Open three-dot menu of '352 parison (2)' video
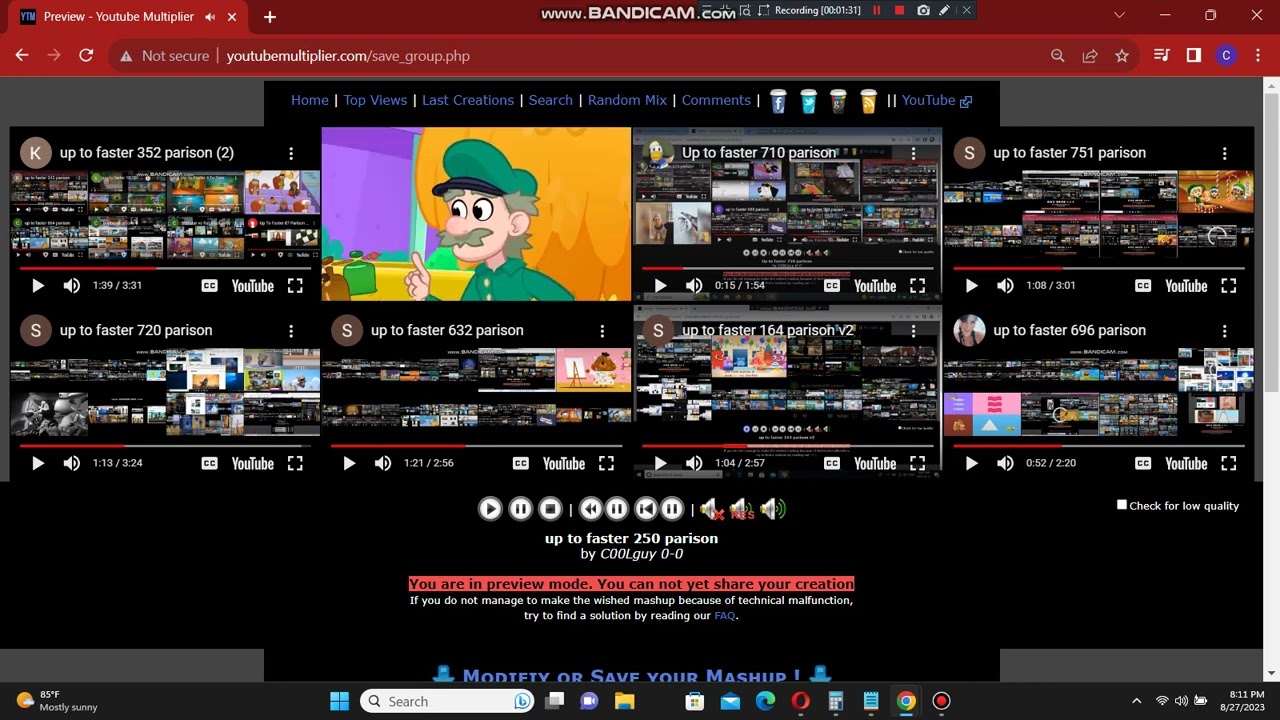 291,153
